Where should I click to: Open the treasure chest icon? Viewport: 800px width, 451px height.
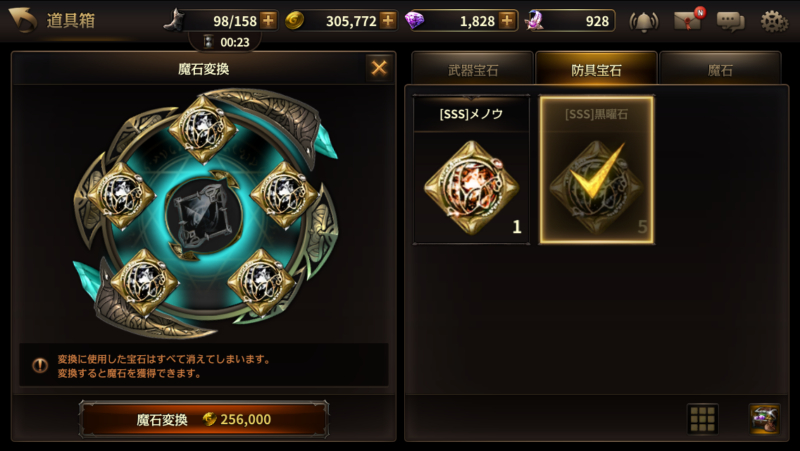764,419
